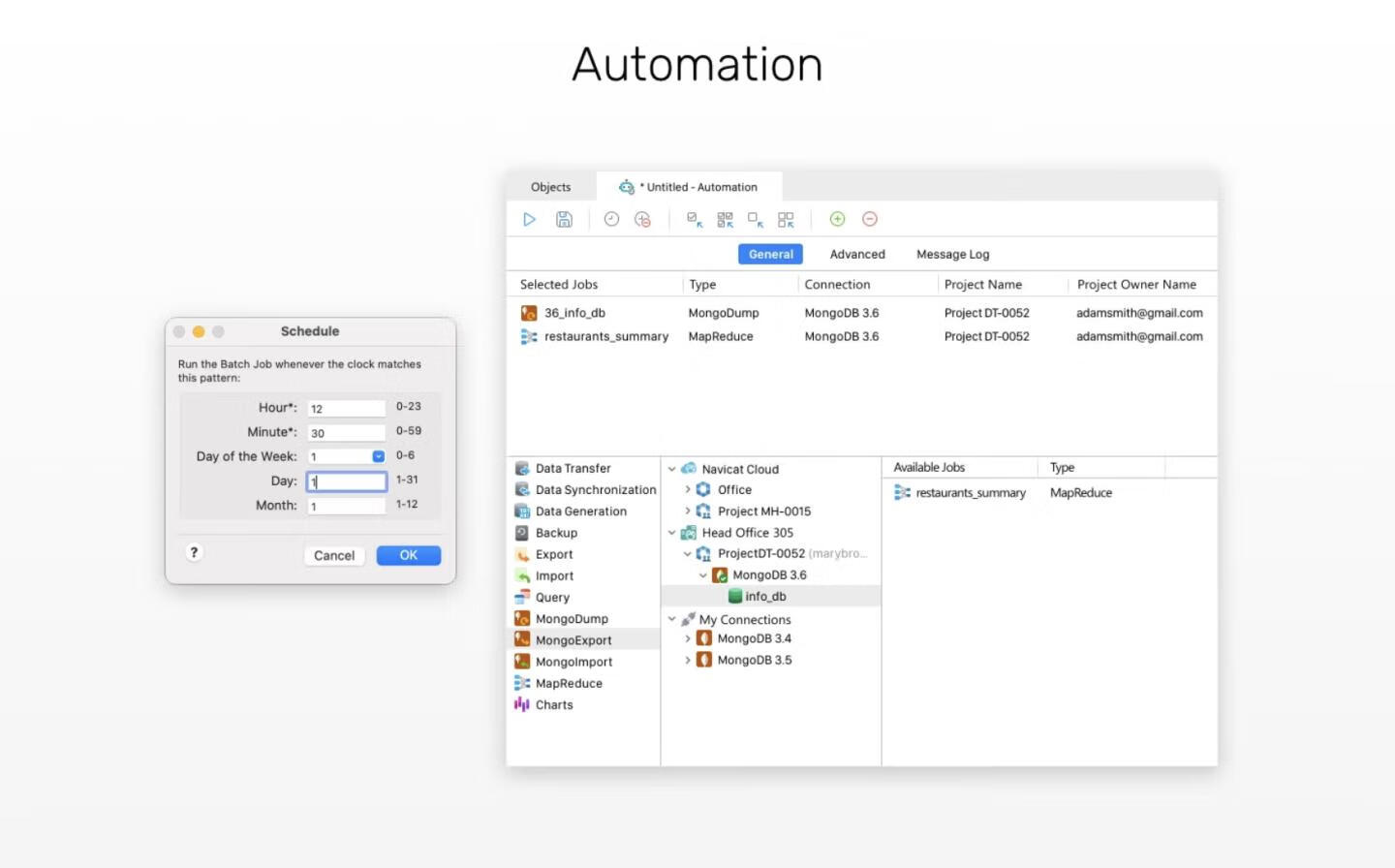Open the Advanced tab
Image resolution: width=1395 pixels, height=868 pixels.
[x=857, y=254]
